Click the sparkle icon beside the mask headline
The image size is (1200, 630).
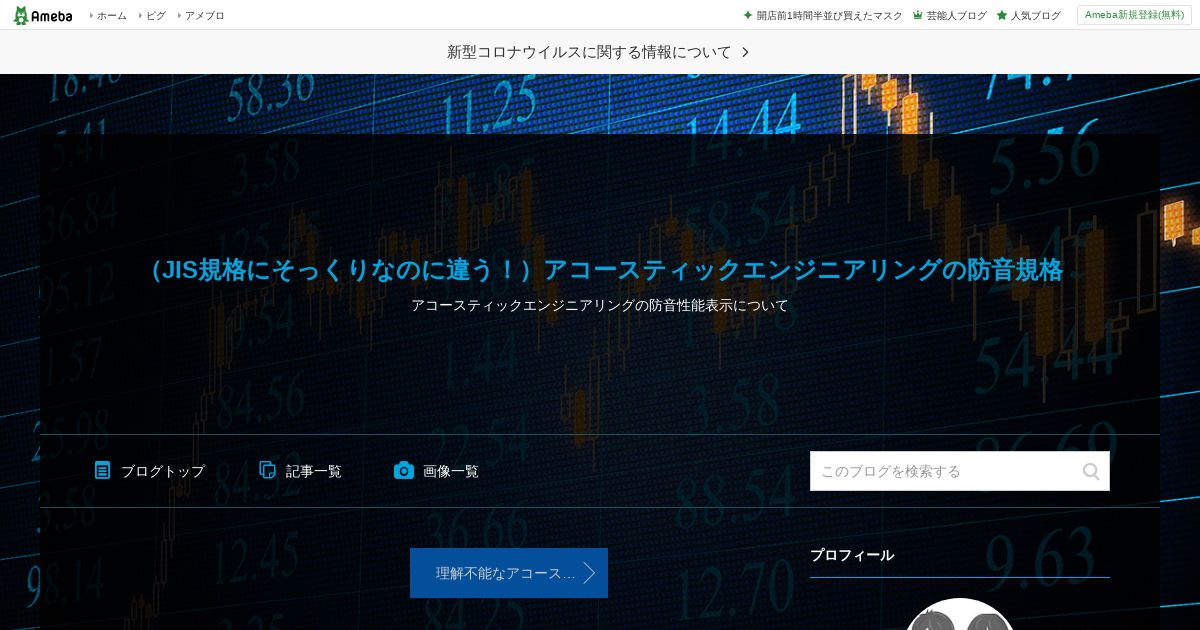[748, 15]
